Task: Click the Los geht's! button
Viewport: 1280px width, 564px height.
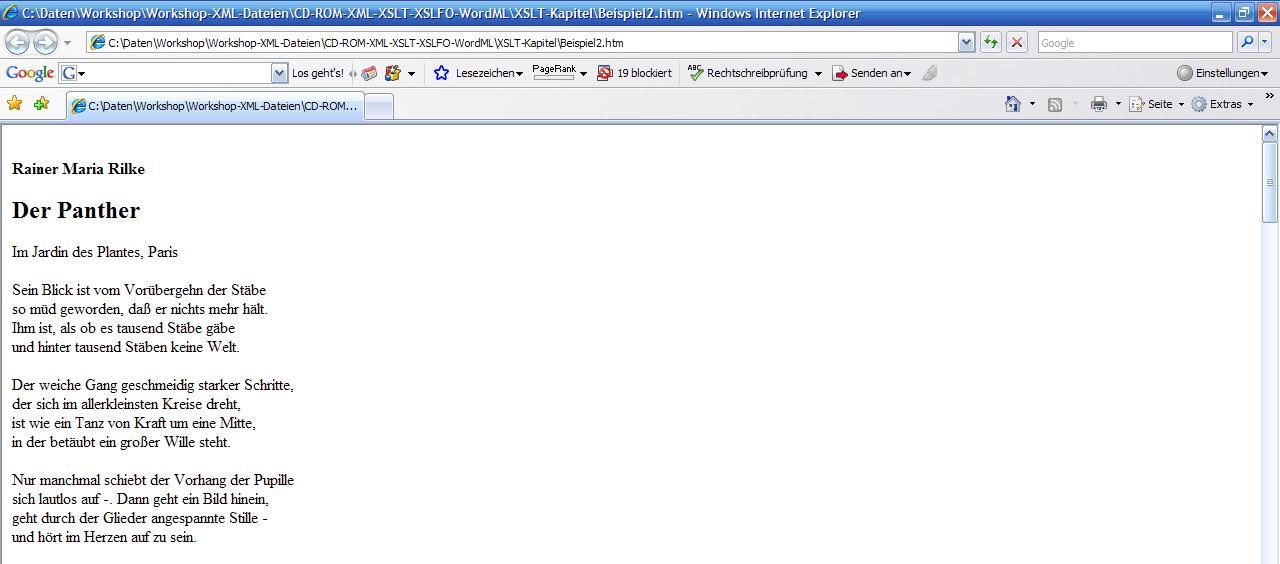Action: click(318, 73)
